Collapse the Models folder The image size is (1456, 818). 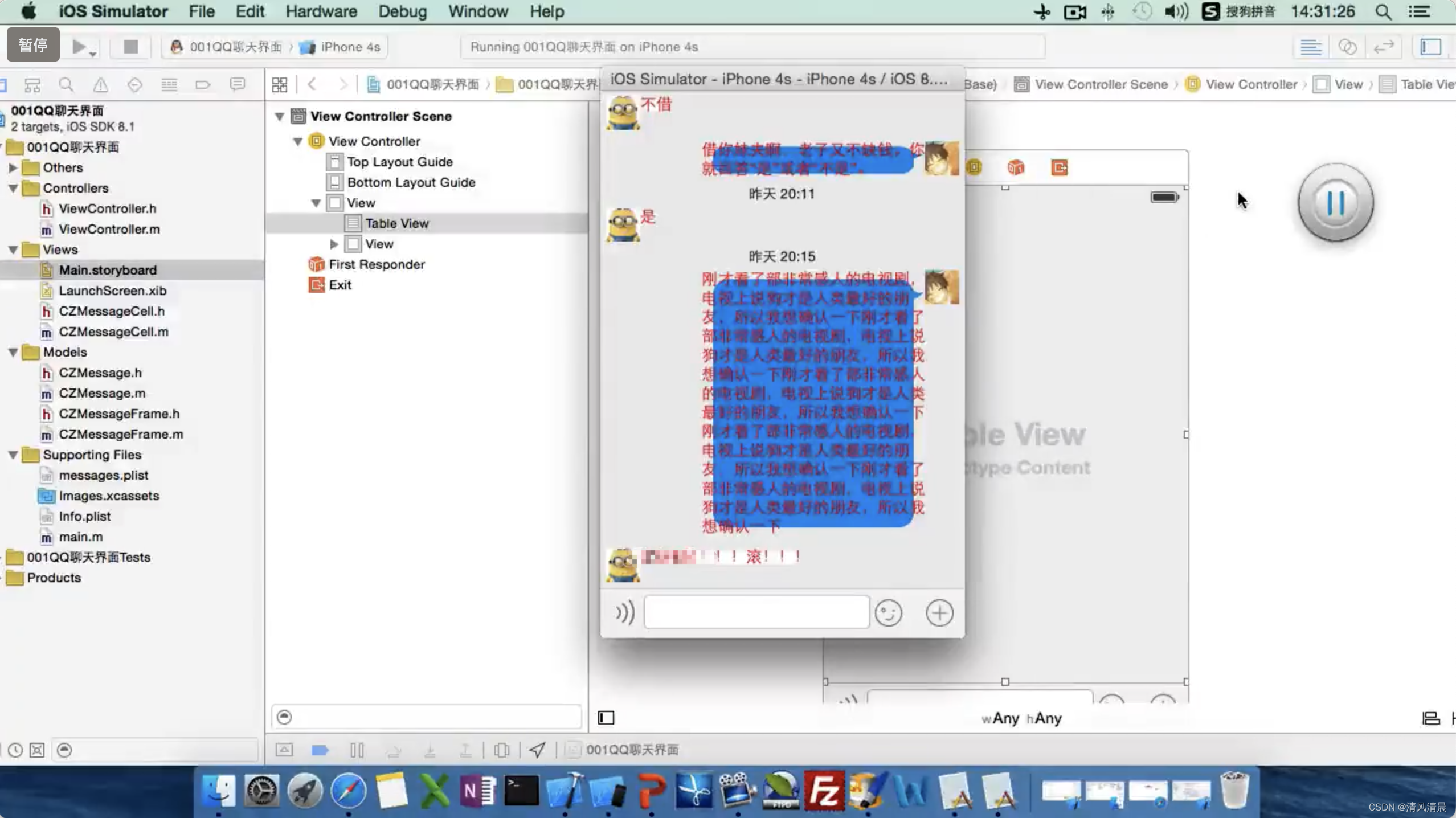[13, 352]
